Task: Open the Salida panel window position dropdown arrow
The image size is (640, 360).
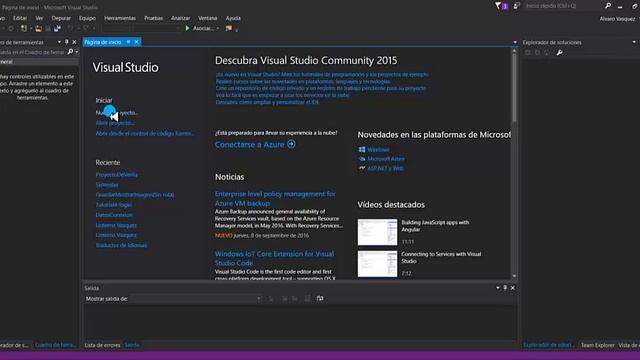Action: click(x=498, y=288)
